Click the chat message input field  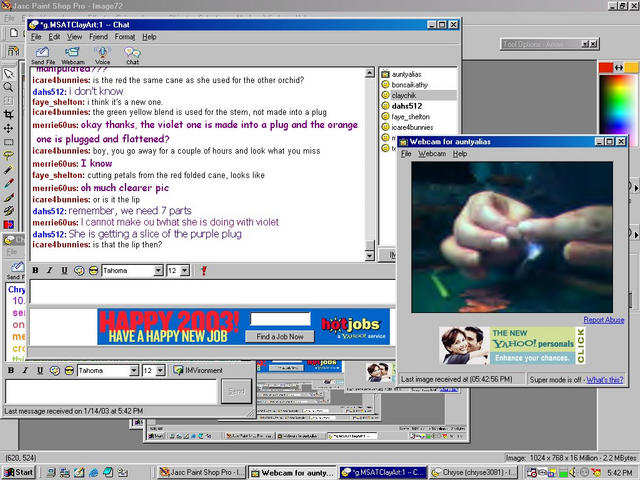[212, 291]
